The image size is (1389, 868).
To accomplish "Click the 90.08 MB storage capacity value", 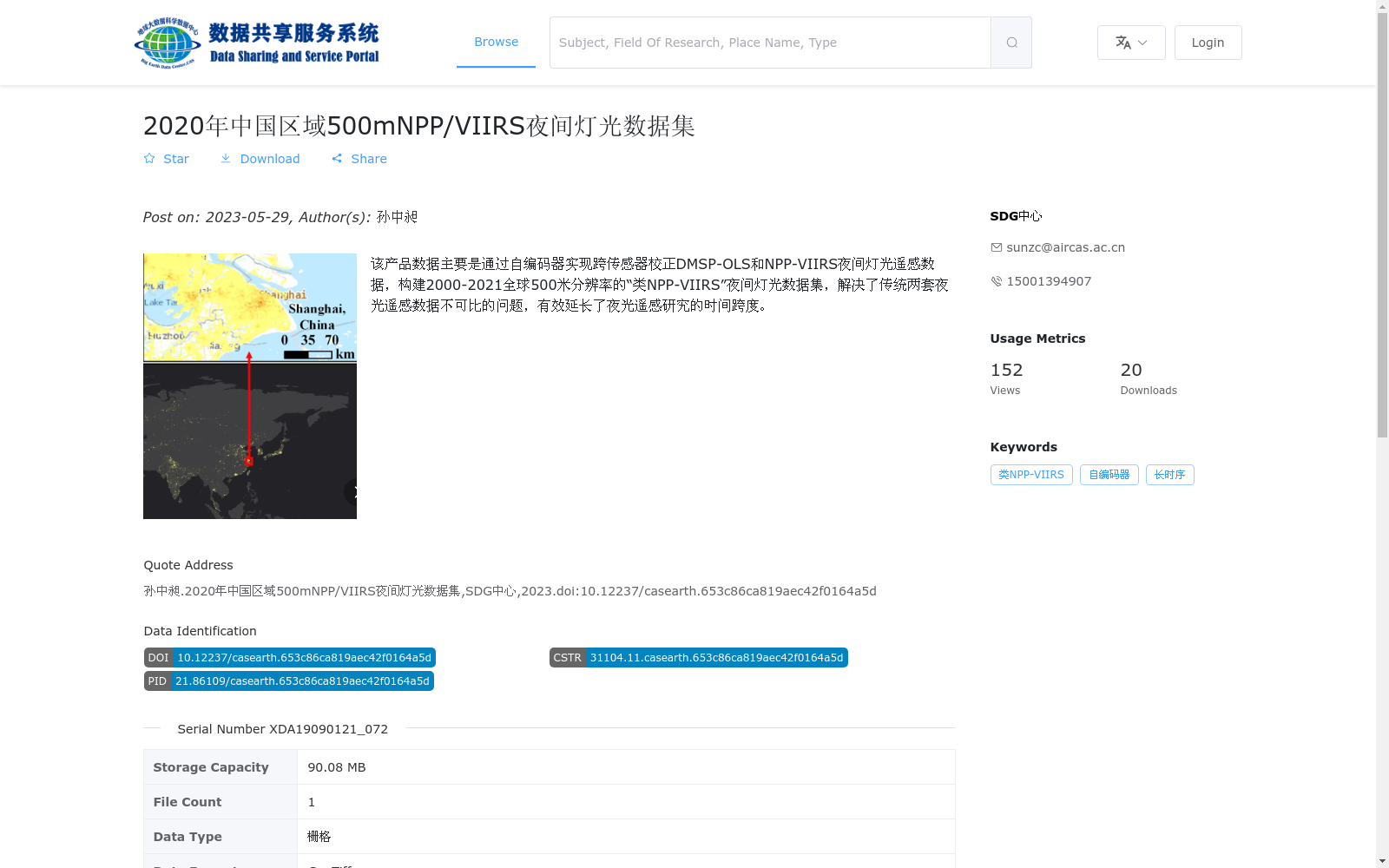I will pyautogui.click(x=337, y=767).
